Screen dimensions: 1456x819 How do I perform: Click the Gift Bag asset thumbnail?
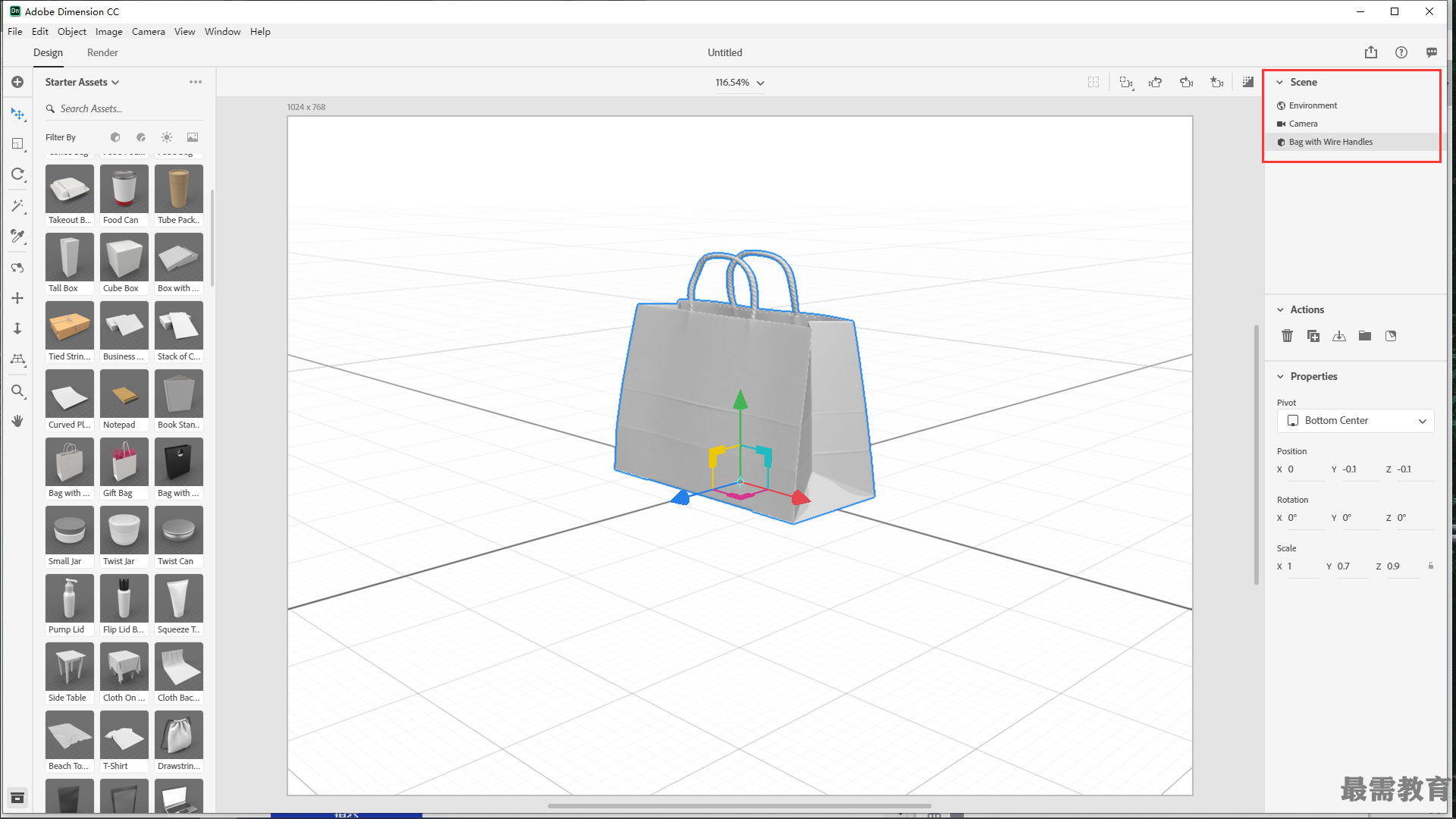tap(124, 462)
